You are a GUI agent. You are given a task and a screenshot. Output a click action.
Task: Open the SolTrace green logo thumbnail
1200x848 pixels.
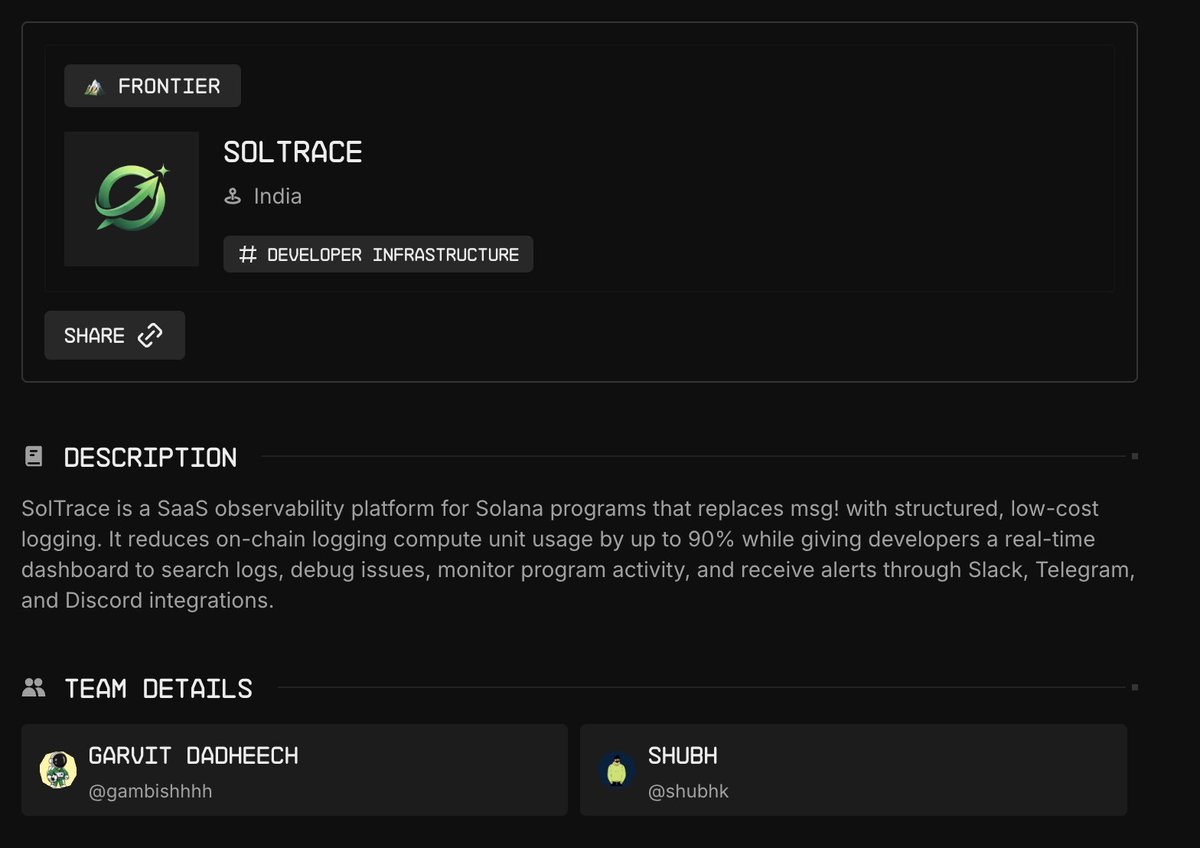pos(132,199)
